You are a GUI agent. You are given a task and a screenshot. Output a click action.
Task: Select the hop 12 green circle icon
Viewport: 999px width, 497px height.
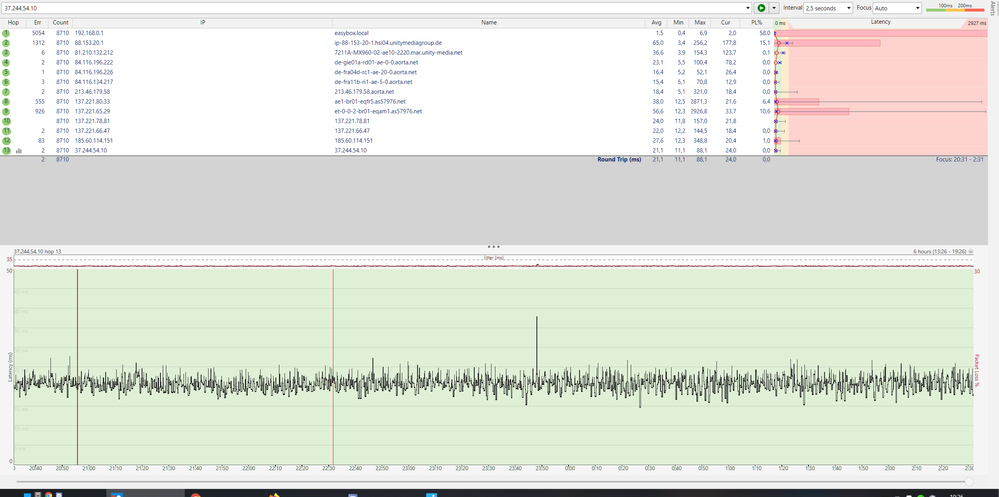click(x=5, y=140)
